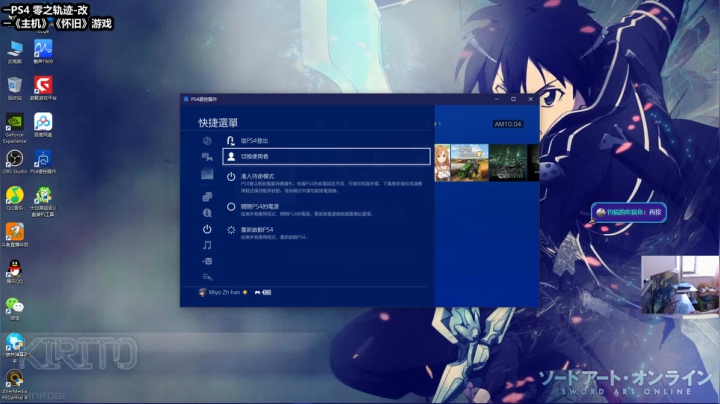
Task: Select the power icon in quick menu sidebar
Action: tap(207, 229)
